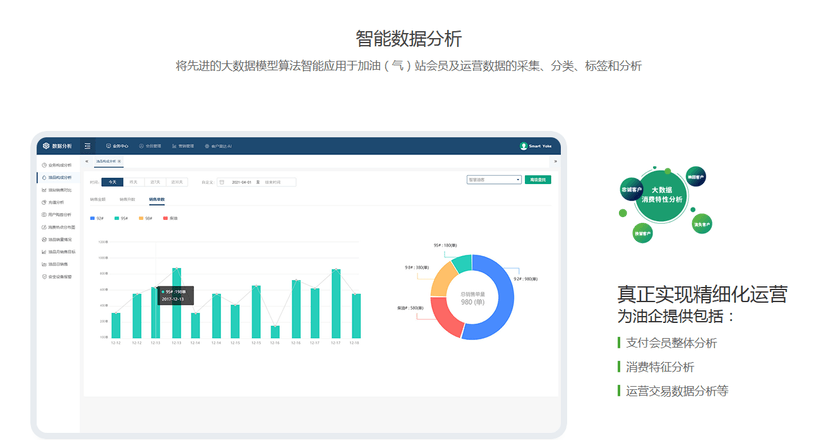Click the list item 支付会员整体分析
828x440 pixels.
pos(671,343)
